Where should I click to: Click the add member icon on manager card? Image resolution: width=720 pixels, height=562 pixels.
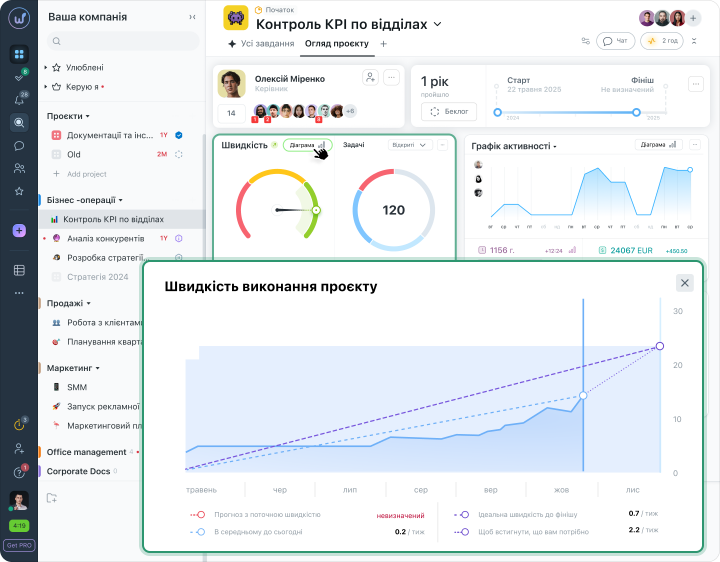pos(370,77)
